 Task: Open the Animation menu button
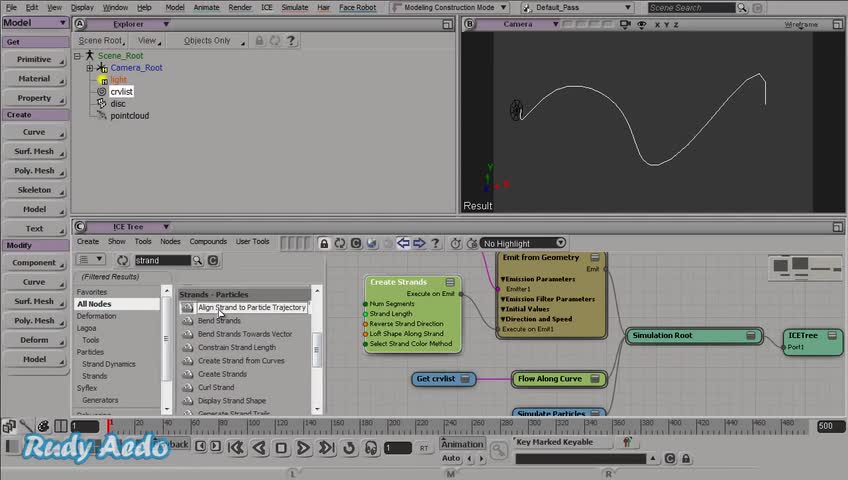point(462,444)
